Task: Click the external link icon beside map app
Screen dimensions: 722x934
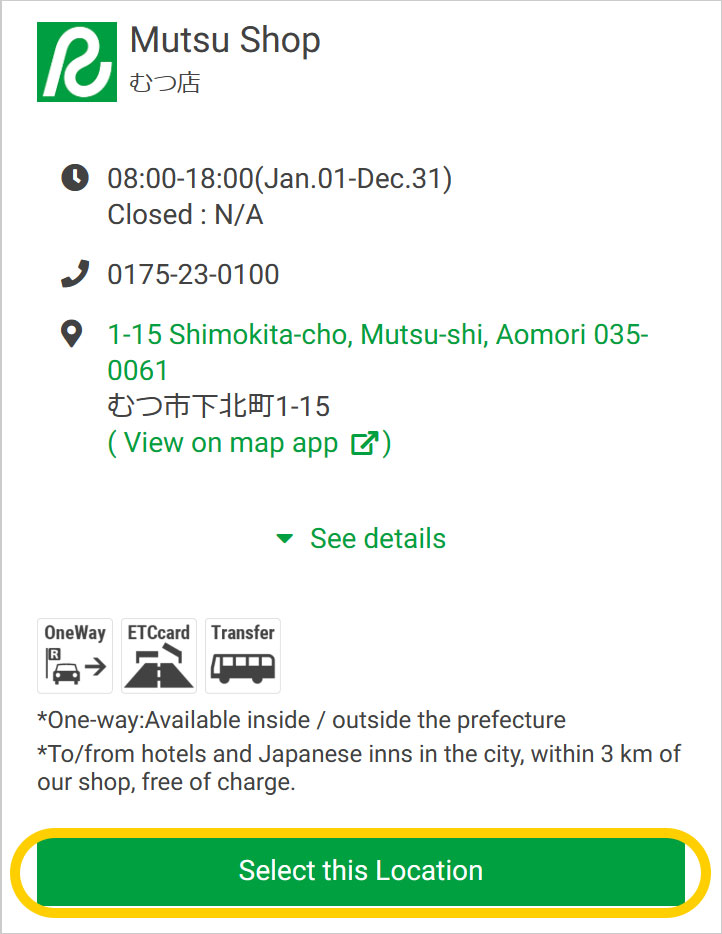Action: (364, 444)
